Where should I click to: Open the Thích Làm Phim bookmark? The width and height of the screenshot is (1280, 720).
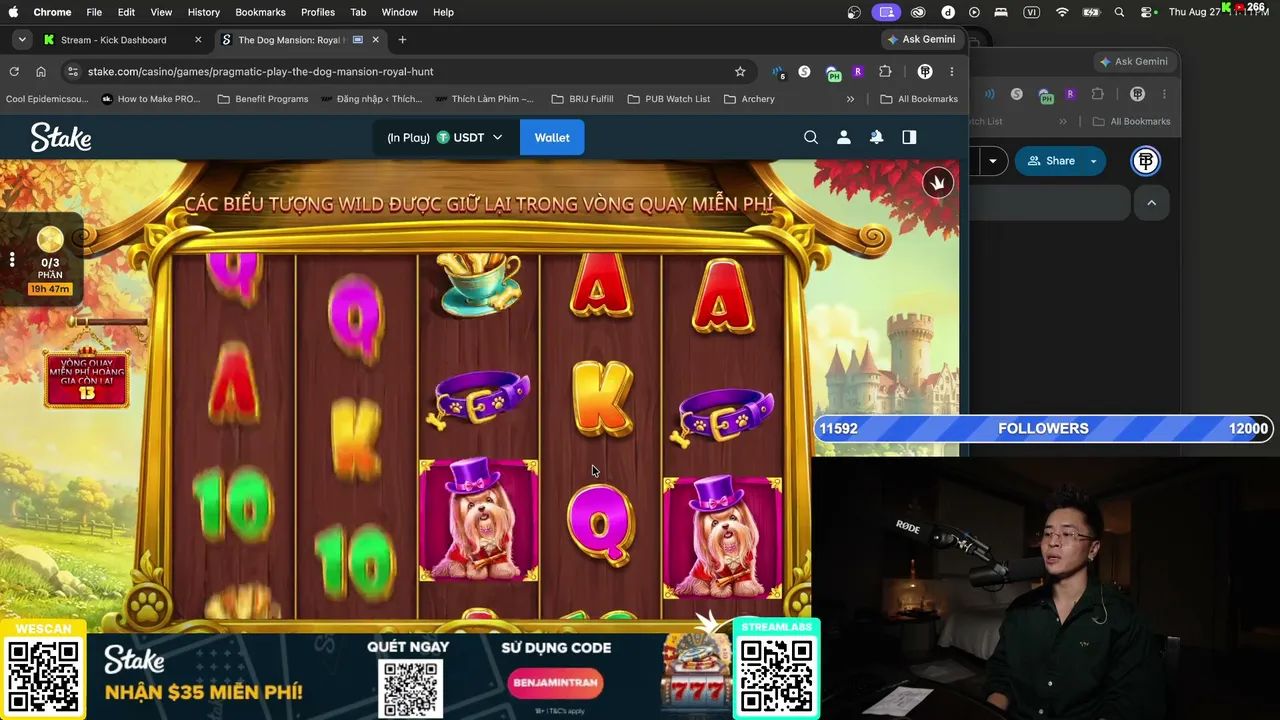(485, 99)
